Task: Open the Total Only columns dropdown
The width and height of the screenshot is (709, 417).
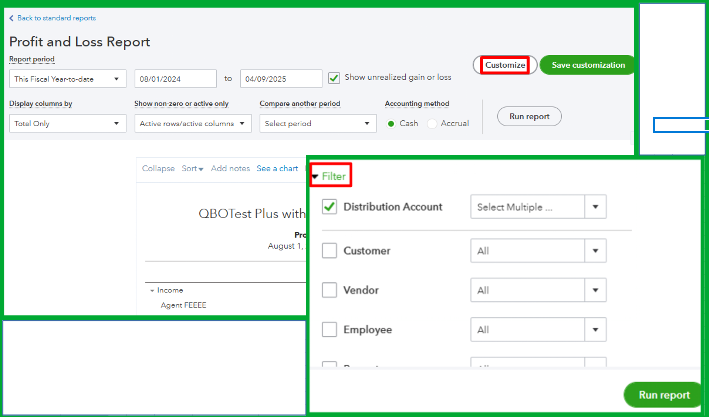Action: [67, 123]
